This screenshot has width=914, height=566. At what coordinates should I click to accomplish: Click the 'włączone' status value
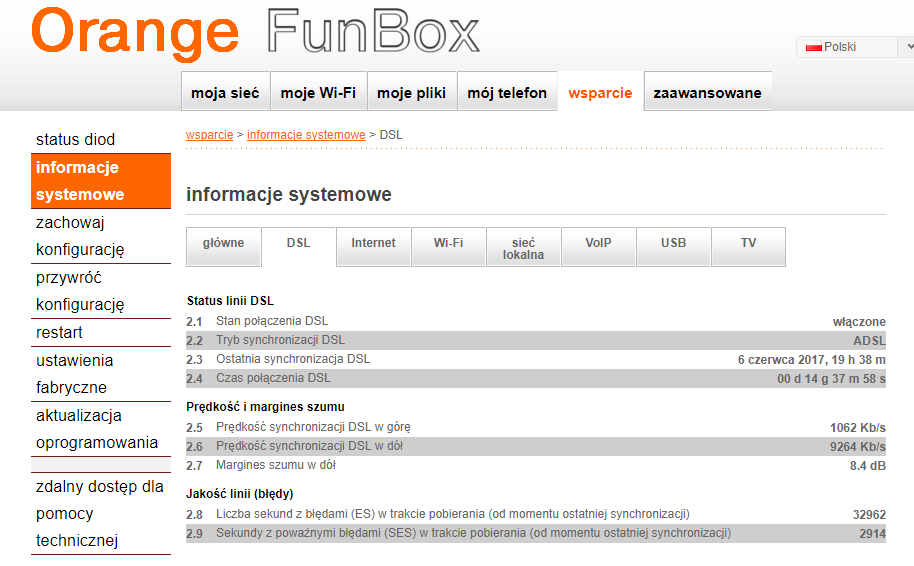859,322
